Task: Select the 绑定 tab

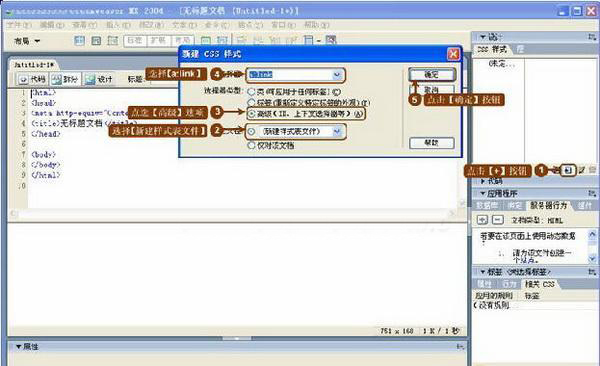Action: 514,206
